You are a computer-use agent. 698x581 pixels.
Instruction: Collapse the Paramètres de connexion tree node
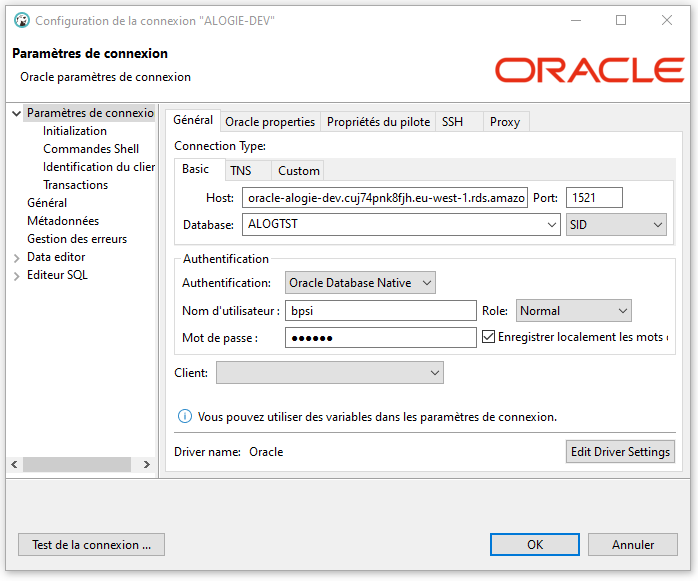pos(16,114)
